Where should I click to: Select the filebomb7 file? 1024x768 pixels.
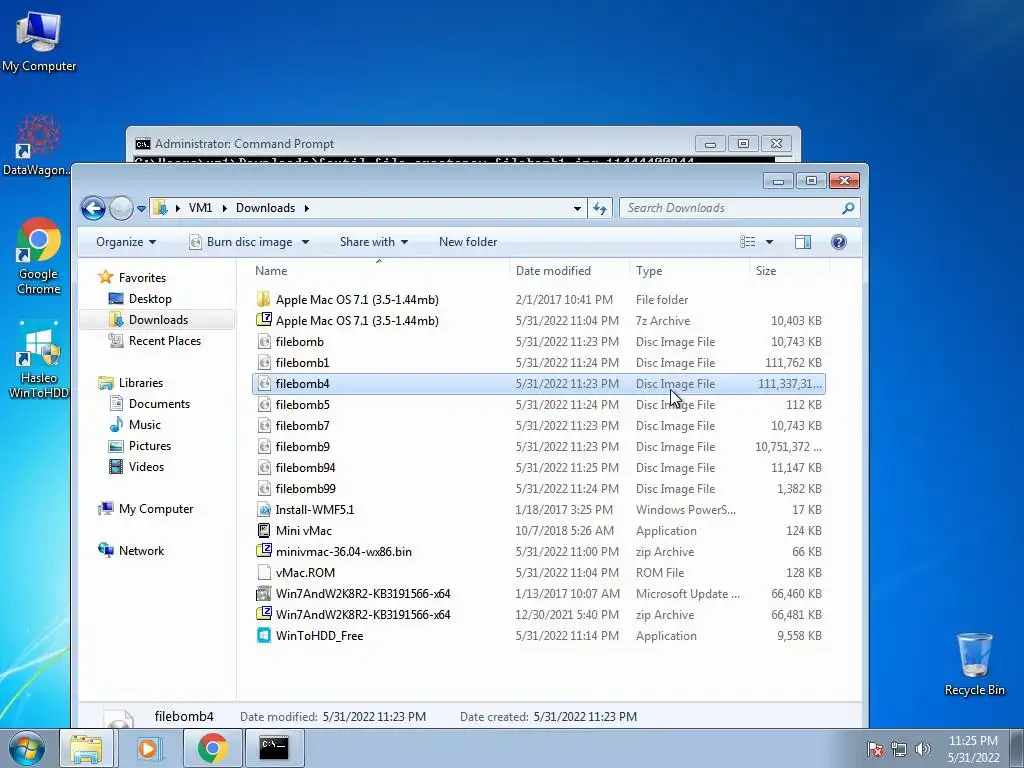(x=538, y=426)
